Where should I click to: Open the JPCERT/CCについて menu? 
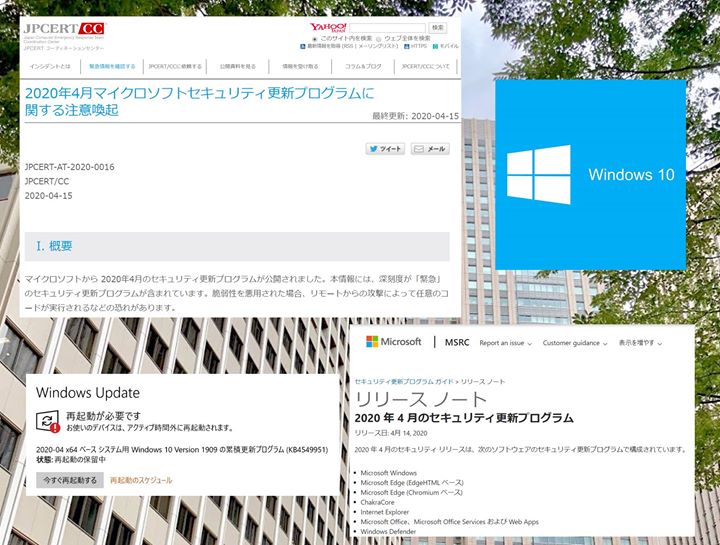(x=426, y=67)
